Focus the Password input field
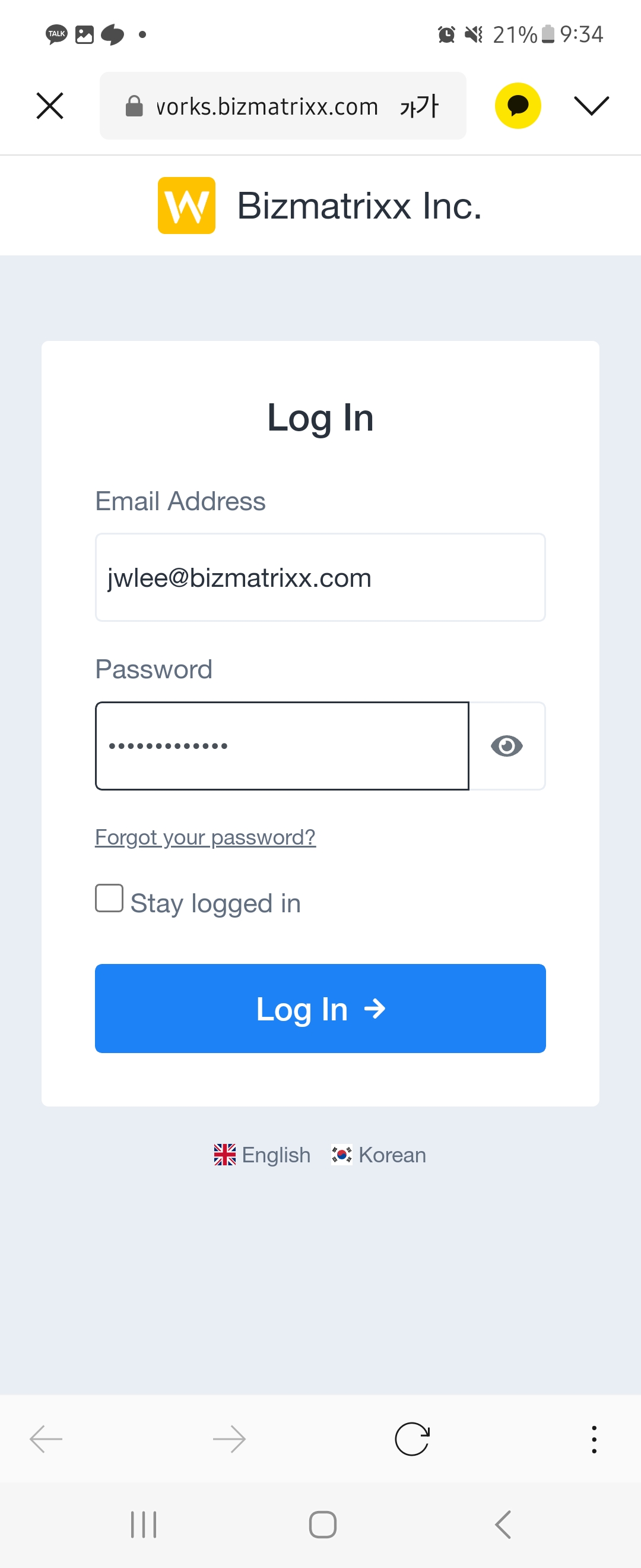The width and height of the screenshot is (641, 1568). click(282, 745)
